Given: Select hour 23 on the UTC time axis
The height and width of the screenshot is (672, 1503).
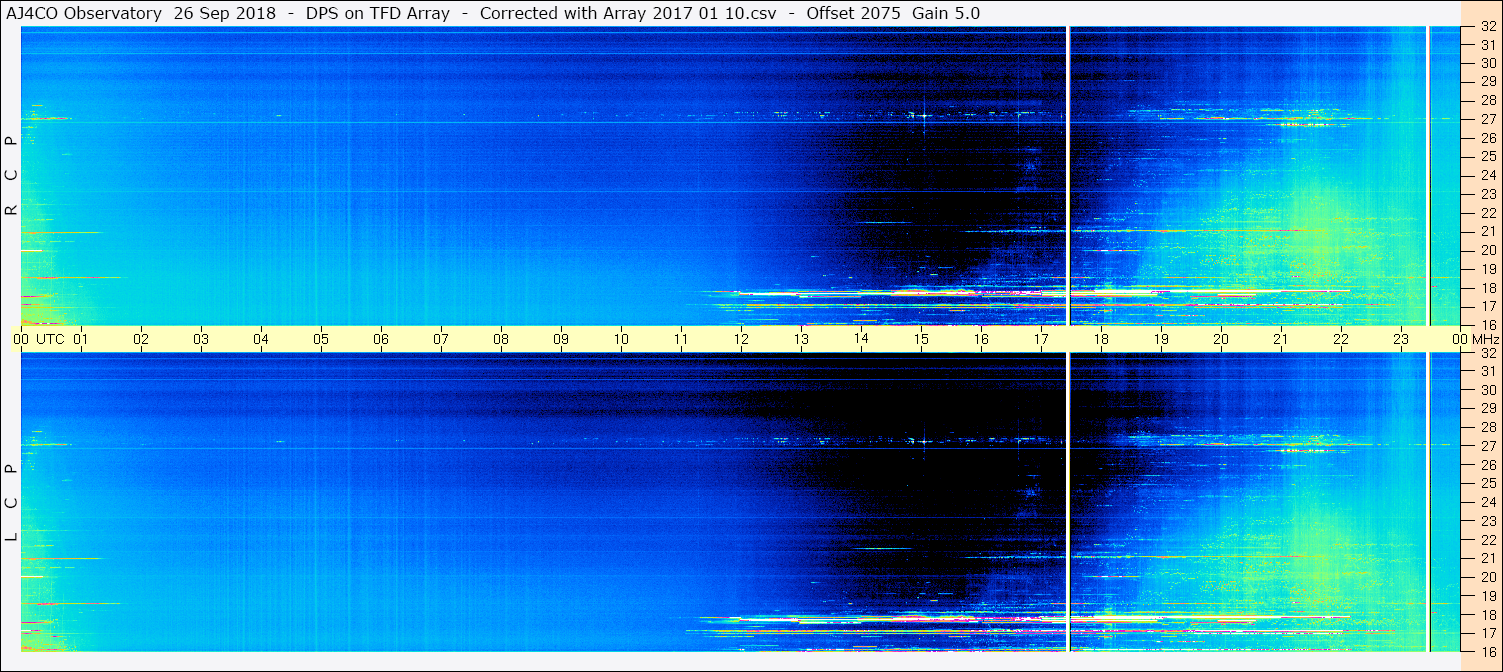Looking at the screenshot, I should click(1401, 339).
